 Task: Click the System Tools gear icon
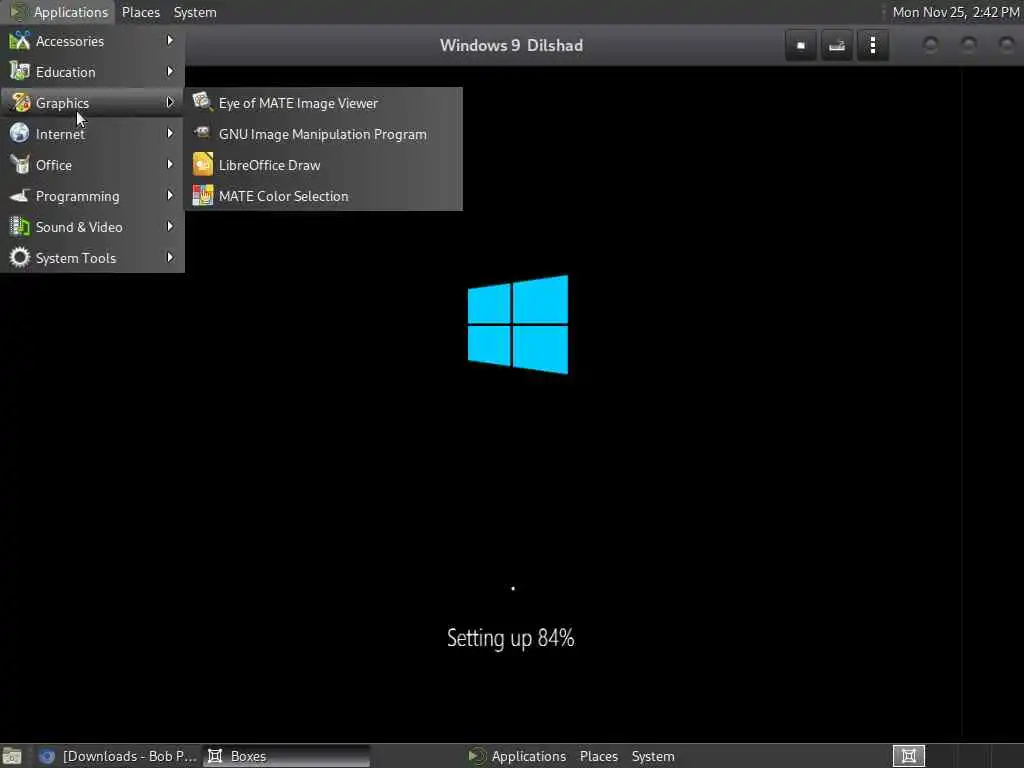coord(20,257)
